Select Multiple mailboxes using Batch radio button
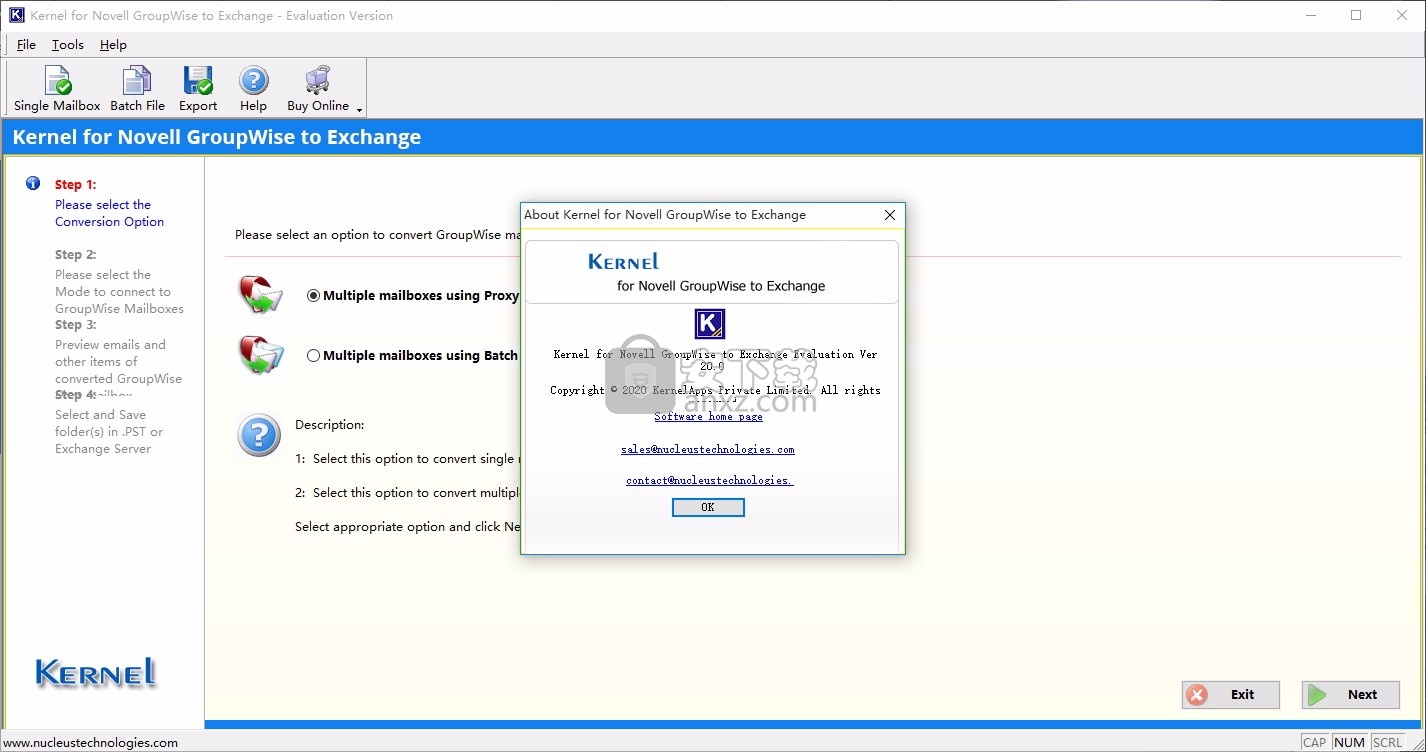 click(x=314, y=355)
